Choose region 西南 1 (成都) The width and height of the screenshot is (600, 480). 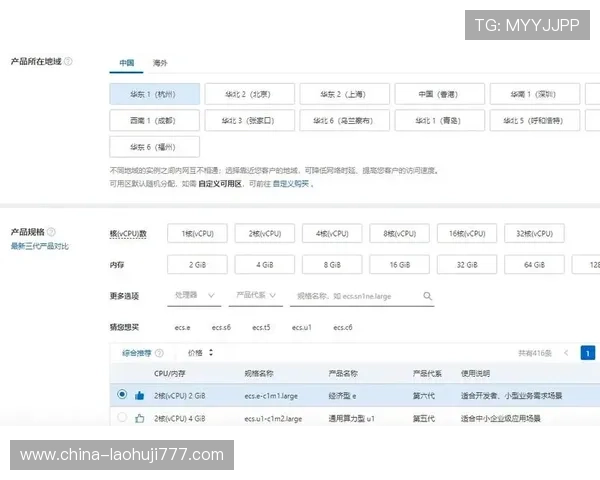coord(155,121)
